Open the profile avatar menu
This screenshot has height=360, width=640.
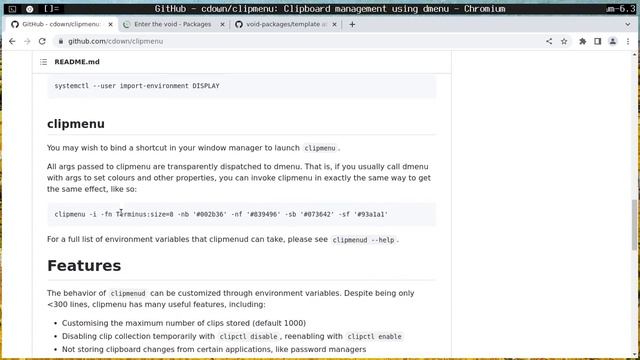(613, 41)
